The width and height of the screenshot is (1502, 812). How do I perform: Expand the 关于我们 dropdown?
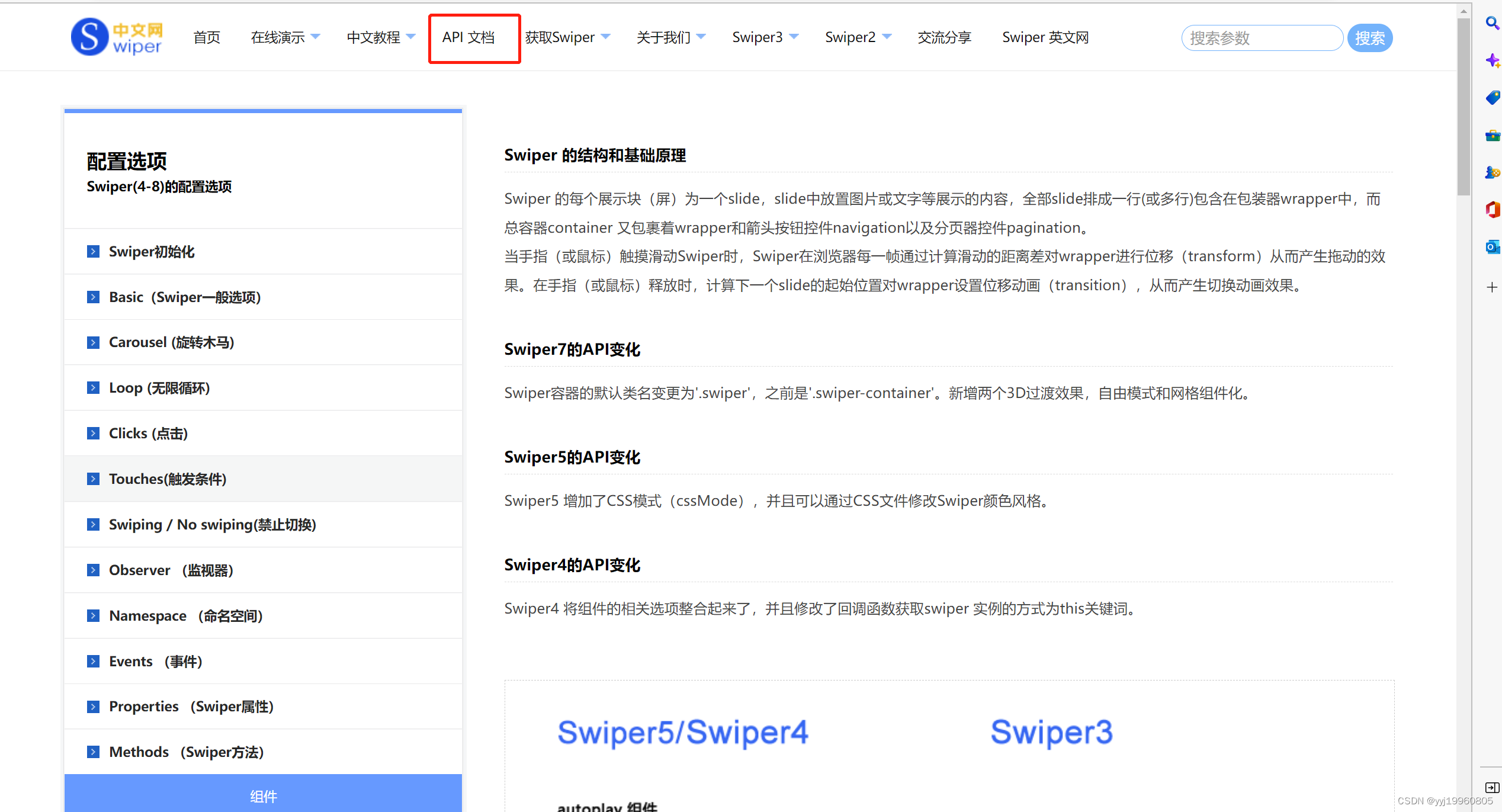pyautogui.click(x=670, y=37)
